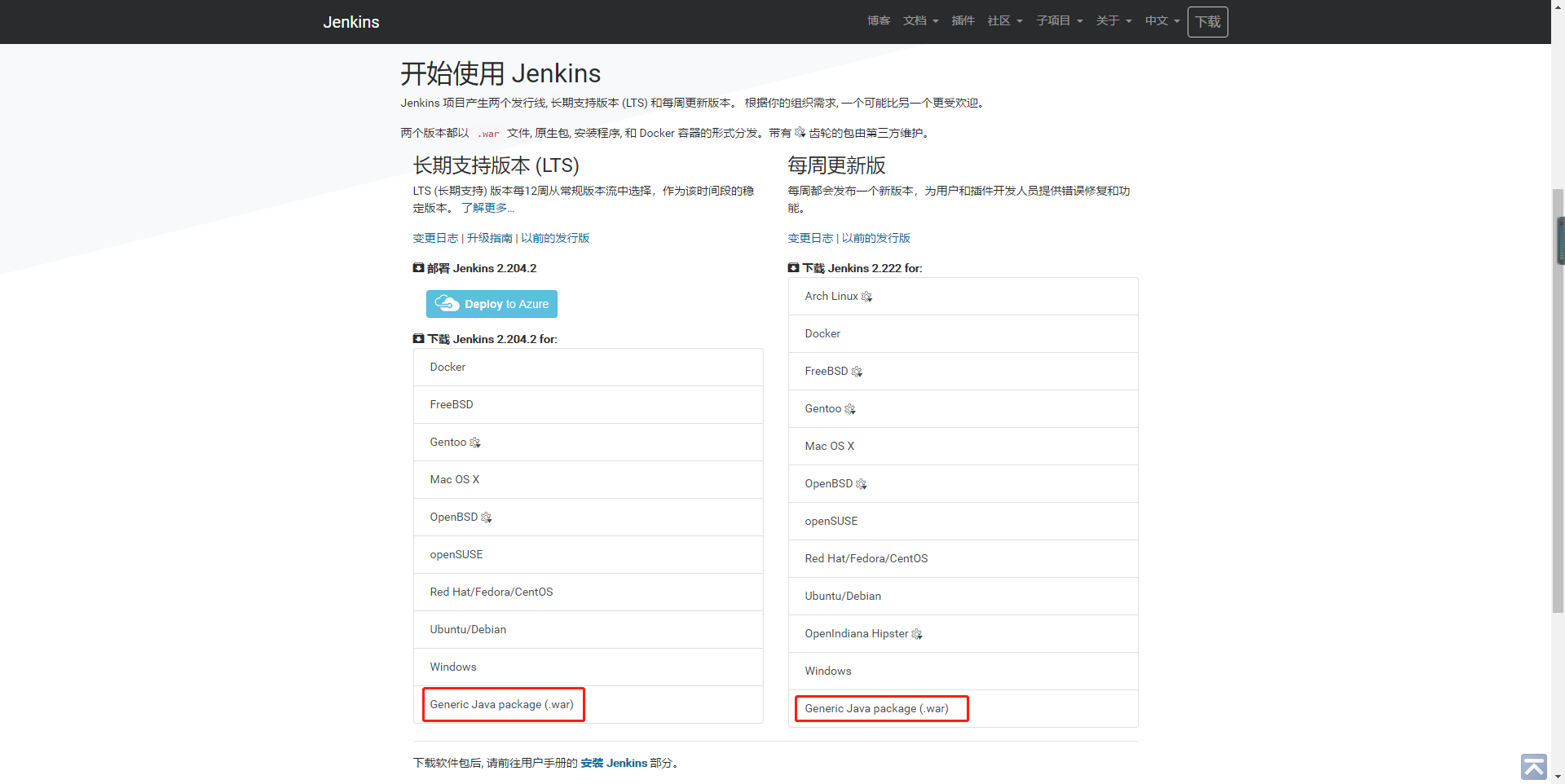Image resolution: width=1565 pixels, height=784 pixels.
Task: Select openSUSE in the LTS download list
Action: [588, 555]
